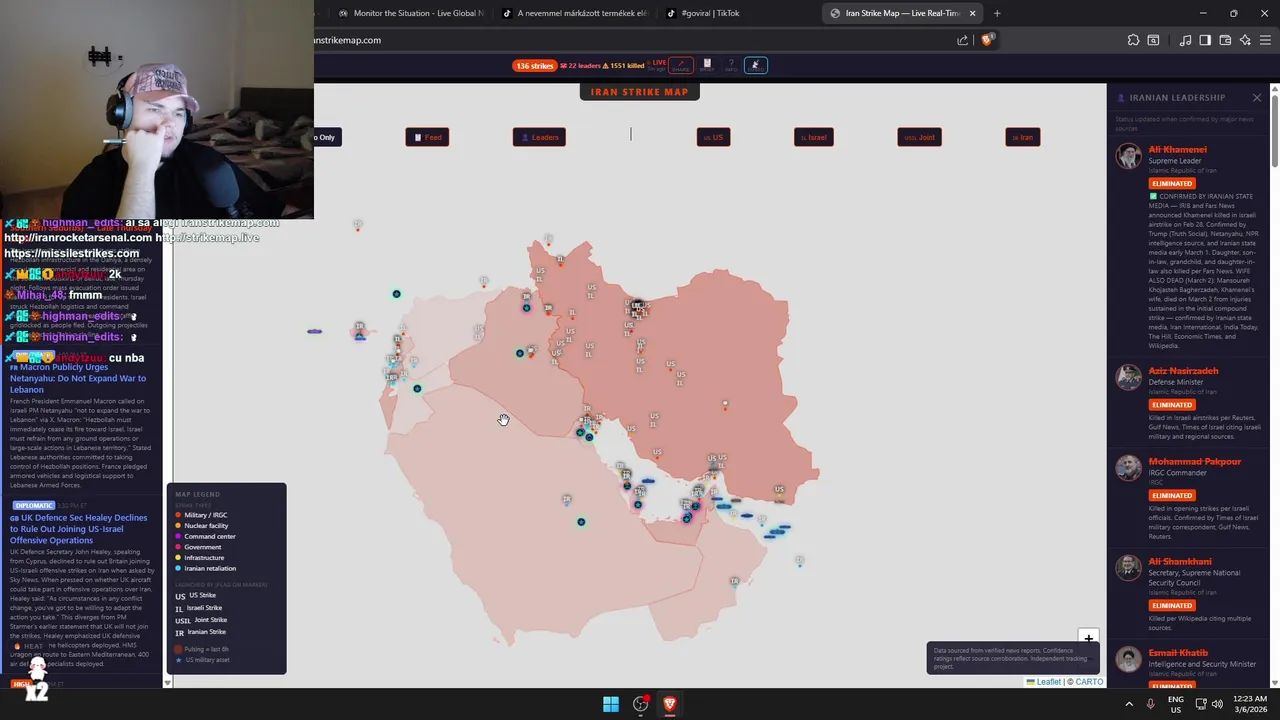Viewport: 1280px width, 720px height.
Task: Click 'Command center' in the map legend
Action: click(210, 536)
